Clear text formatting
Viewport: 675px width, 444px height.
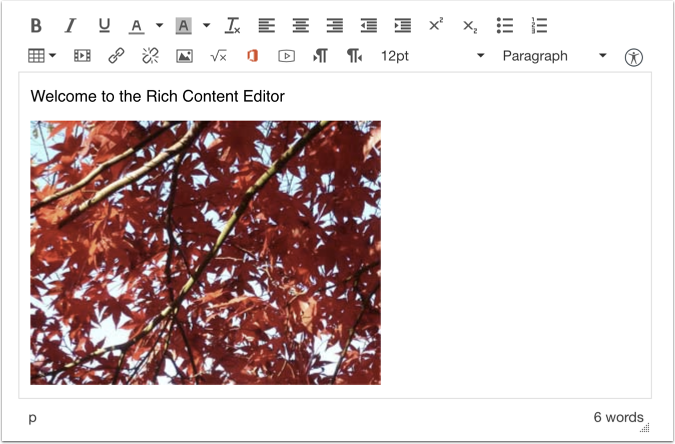233,25
